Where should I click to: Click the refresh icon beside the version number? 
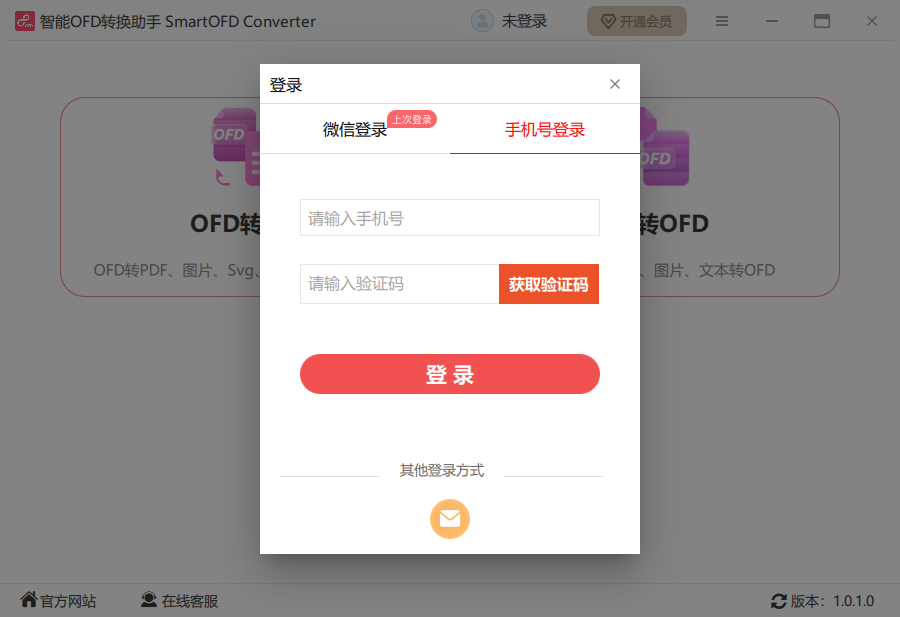[x=778, y=601]
